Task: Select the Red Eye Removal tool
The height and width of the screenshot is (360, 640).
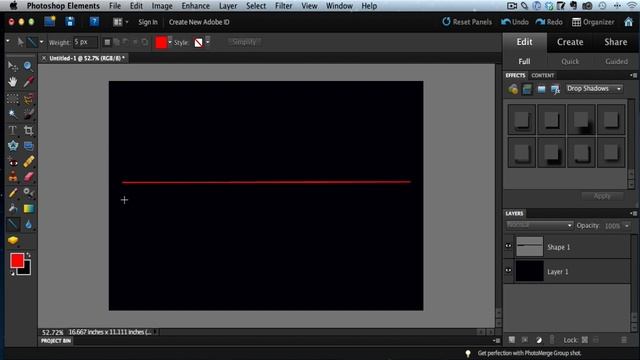Action: tap(13, 162)
